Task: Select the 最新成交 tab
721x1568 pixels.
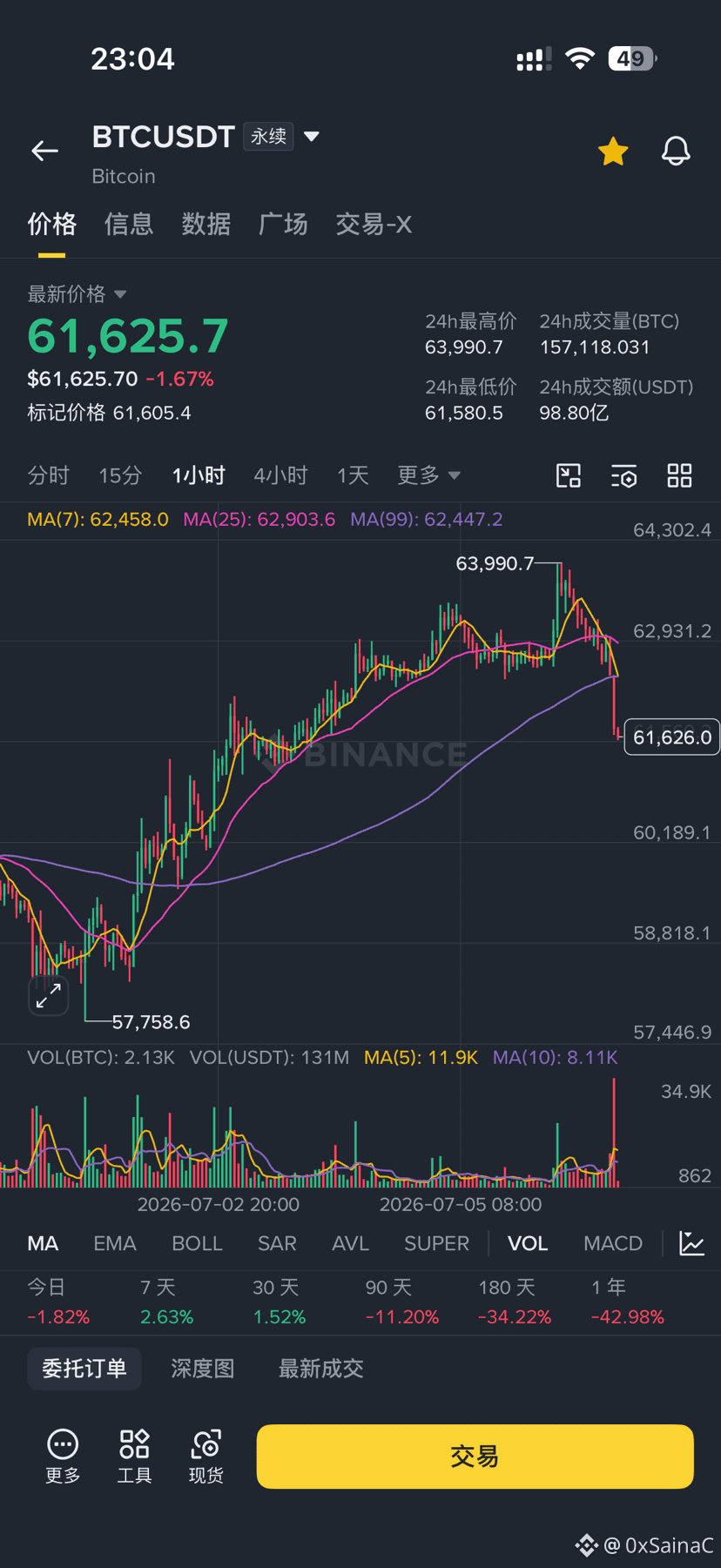Action: click(321, 1369)
